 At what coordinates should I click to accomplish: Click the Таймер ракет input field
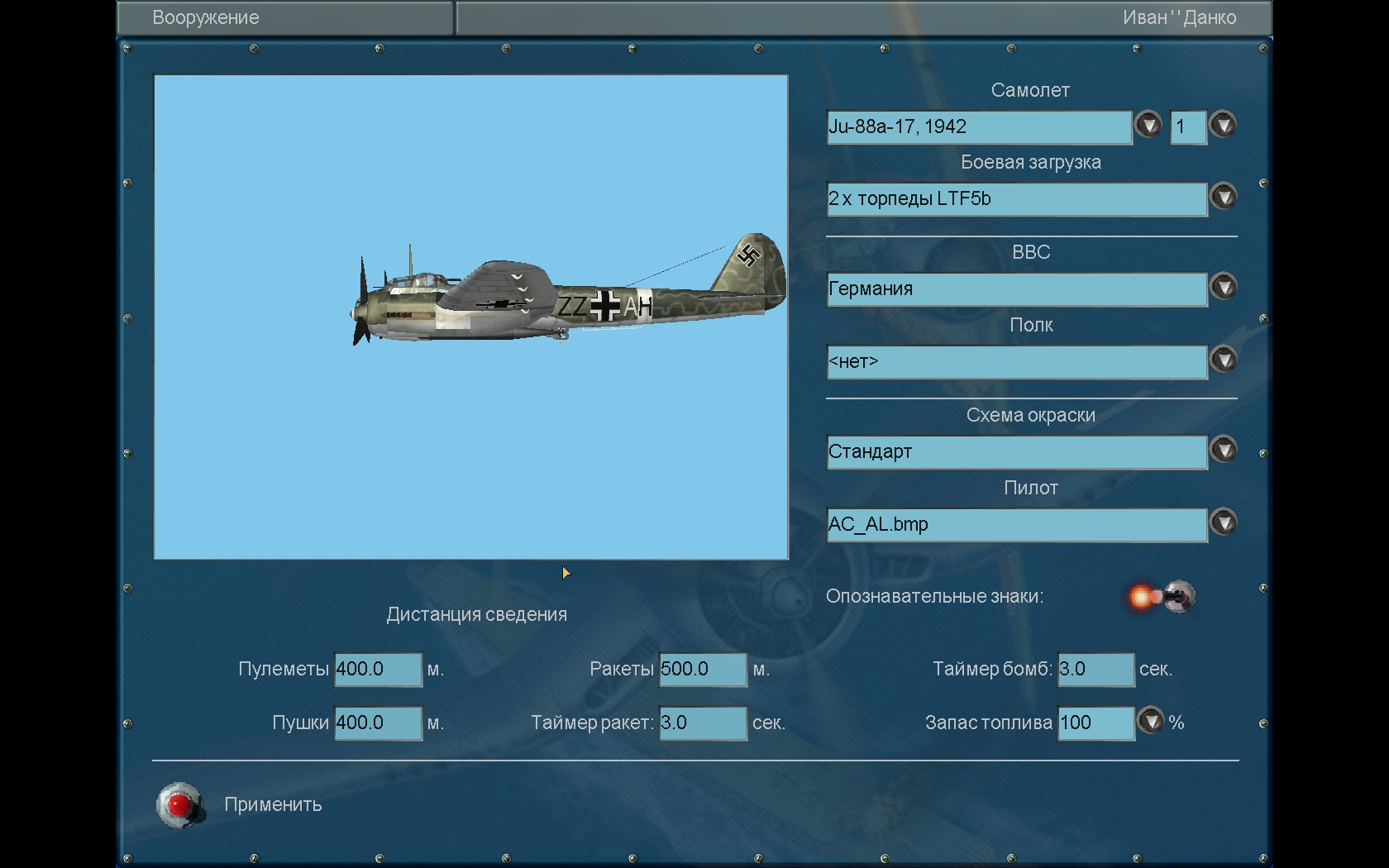(x=702, y=723)
